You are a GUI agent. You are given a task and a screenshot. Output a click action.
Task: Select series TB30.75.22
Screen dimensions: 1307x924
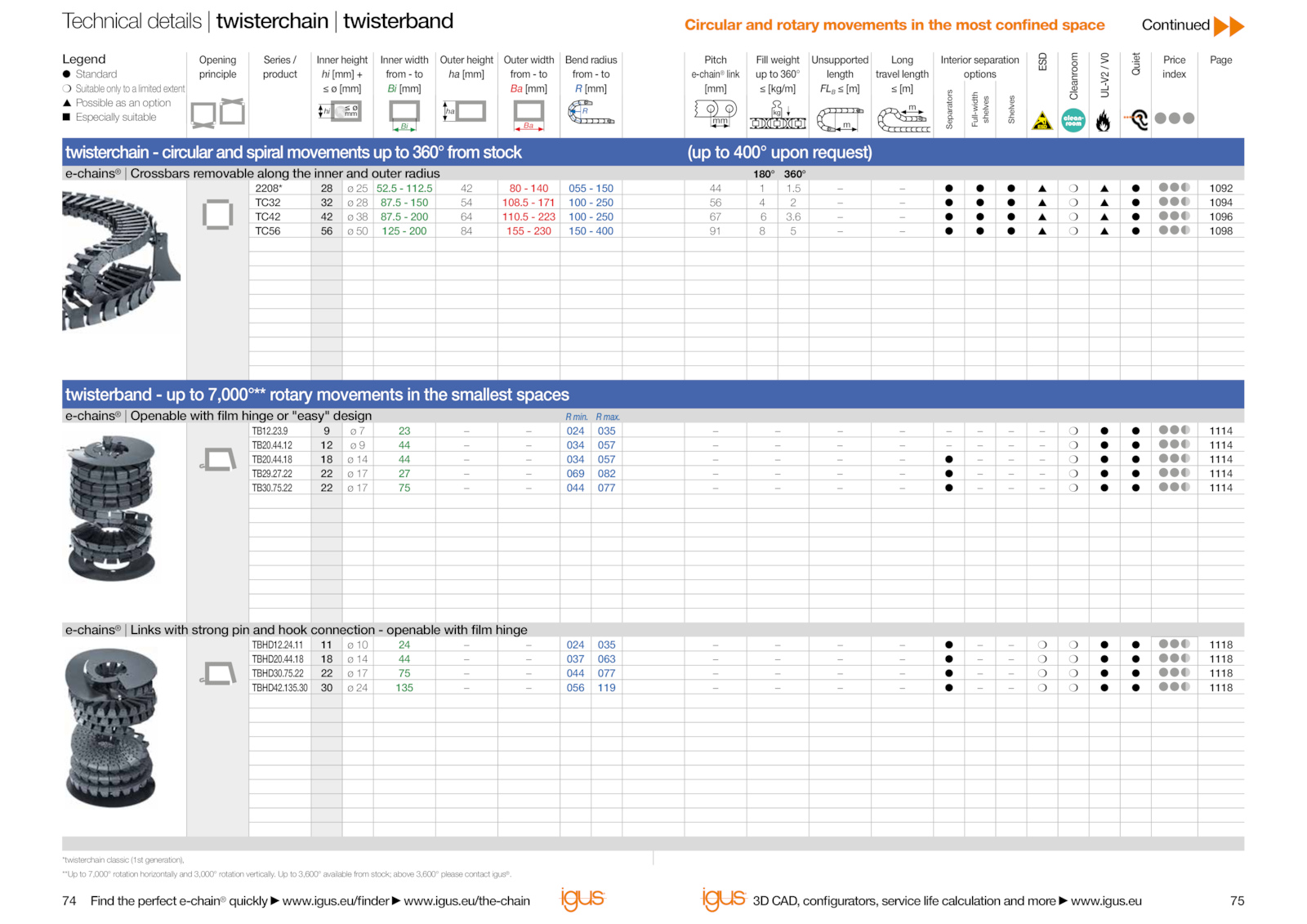click(x=272, y=489)
